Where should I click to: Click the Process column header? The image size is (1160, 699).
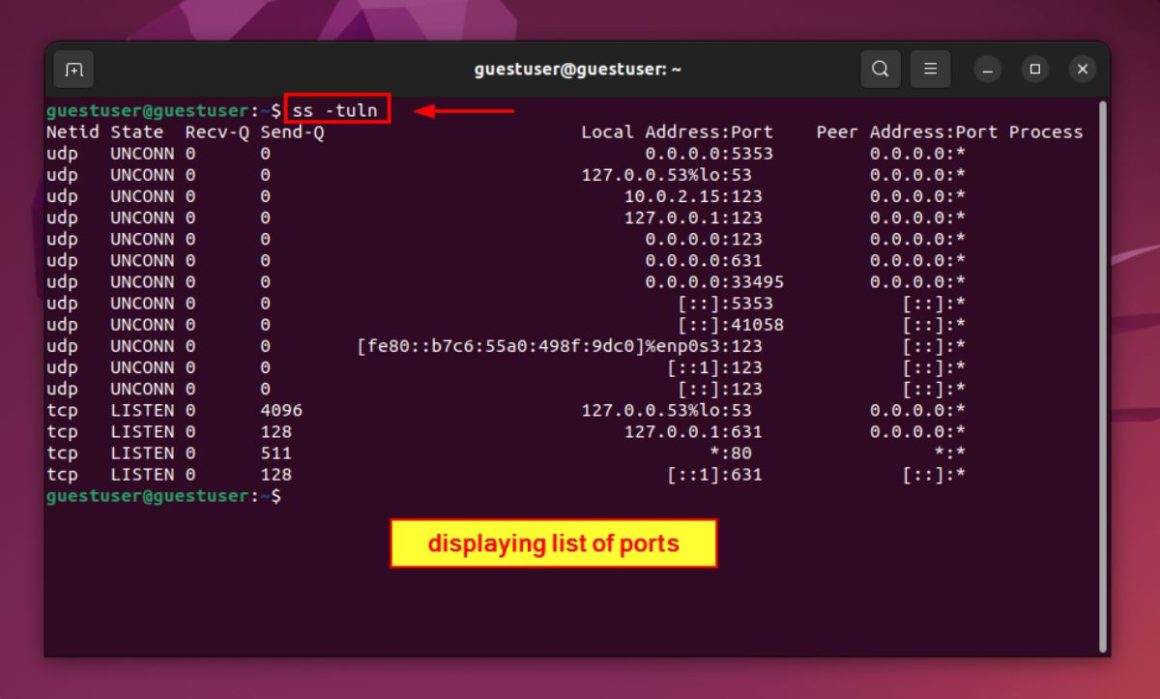1047,131
